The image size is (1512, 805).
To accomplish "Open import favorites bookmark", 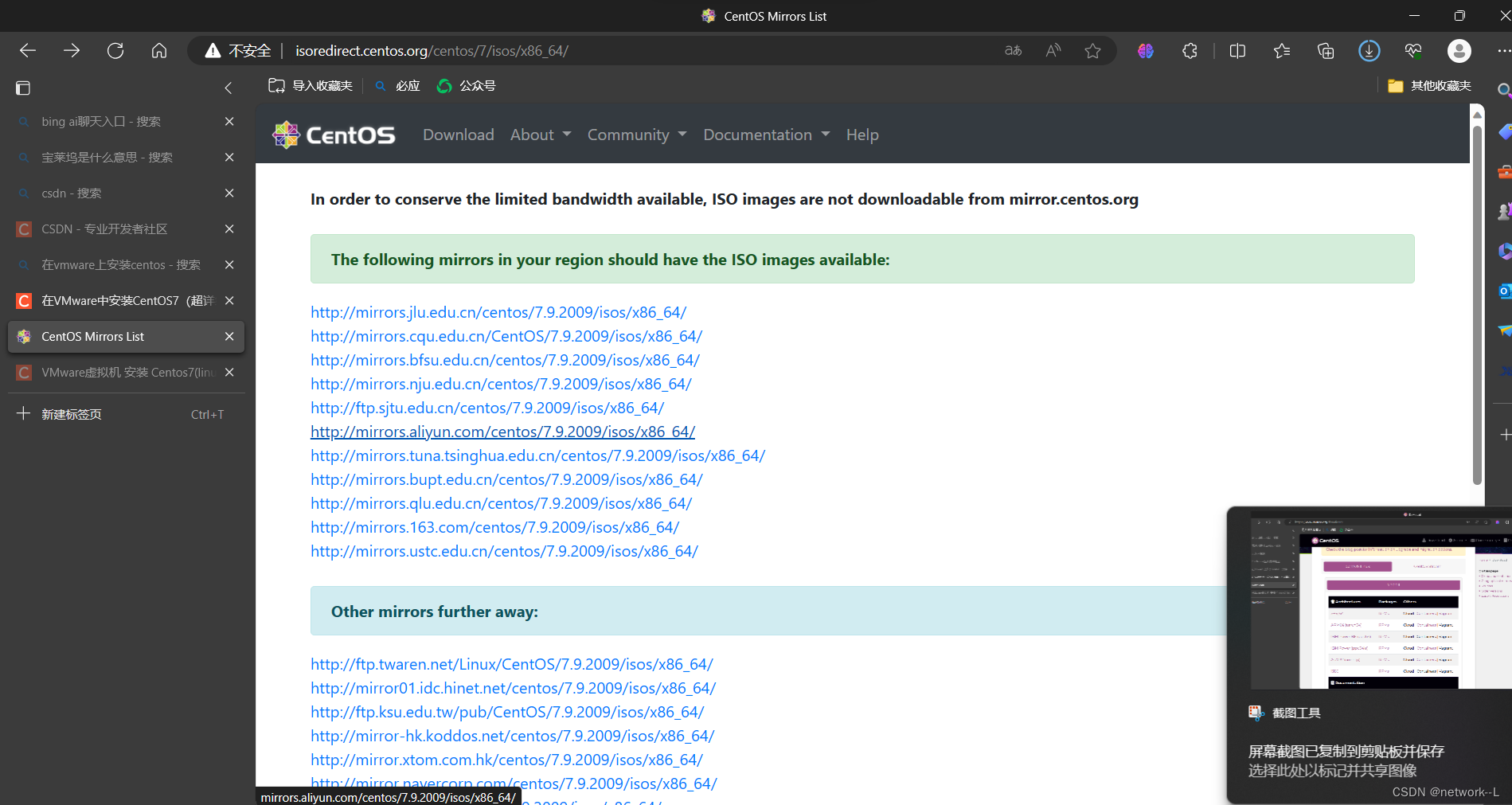I will (x=311, y=86).
